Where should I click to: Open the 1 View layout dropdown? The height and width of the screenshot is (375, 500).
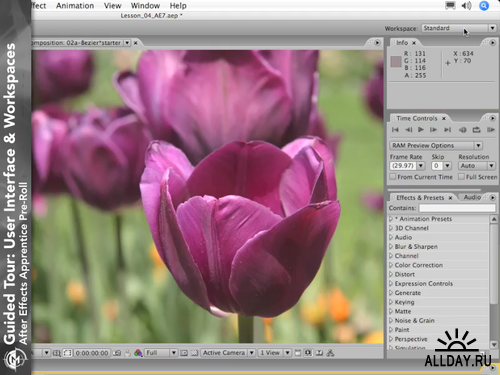[274, 353]
